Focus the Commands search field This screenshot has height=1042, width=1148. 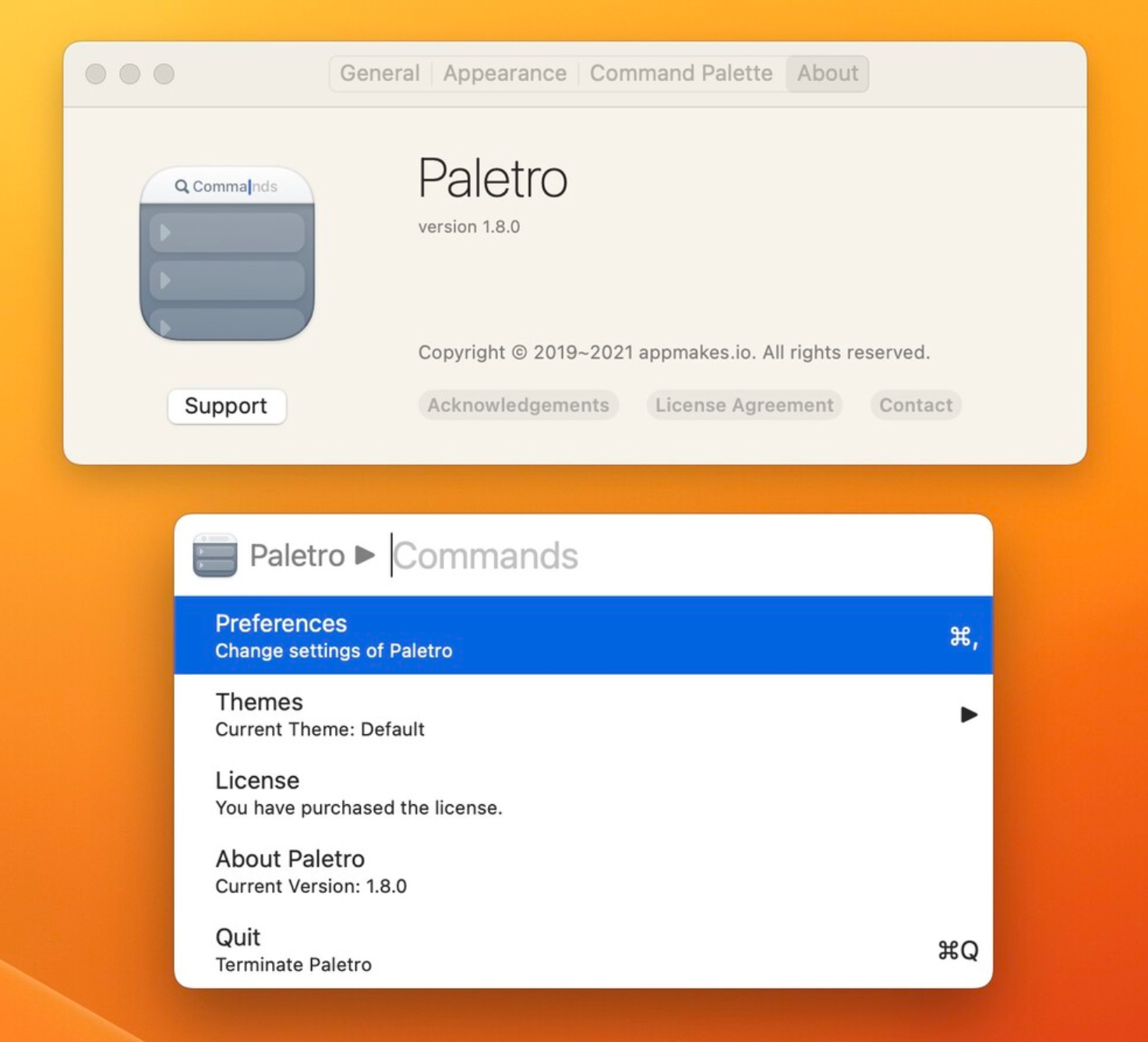point(686,556)
